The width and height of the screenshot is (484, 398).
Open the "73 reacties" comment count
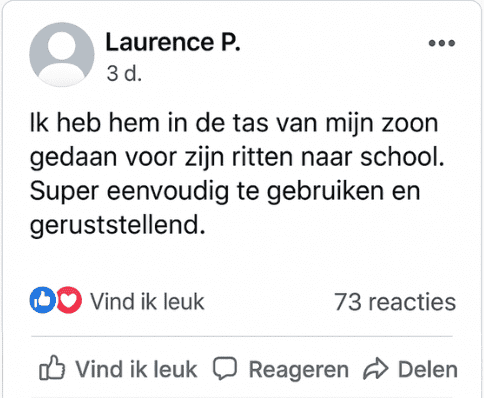coord(395,302)
